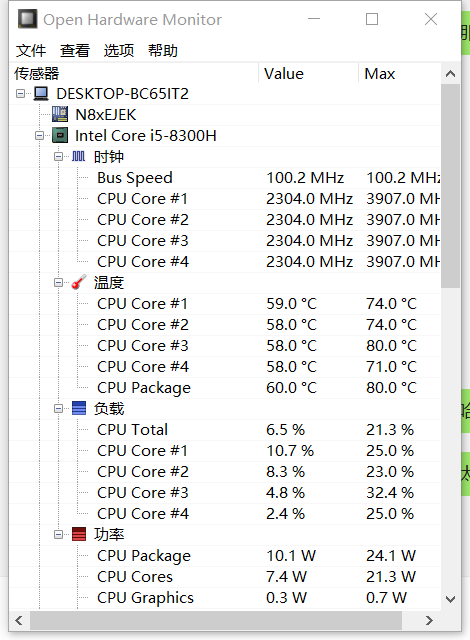Click the vertical scrollbar down arrow

point(450,599)
